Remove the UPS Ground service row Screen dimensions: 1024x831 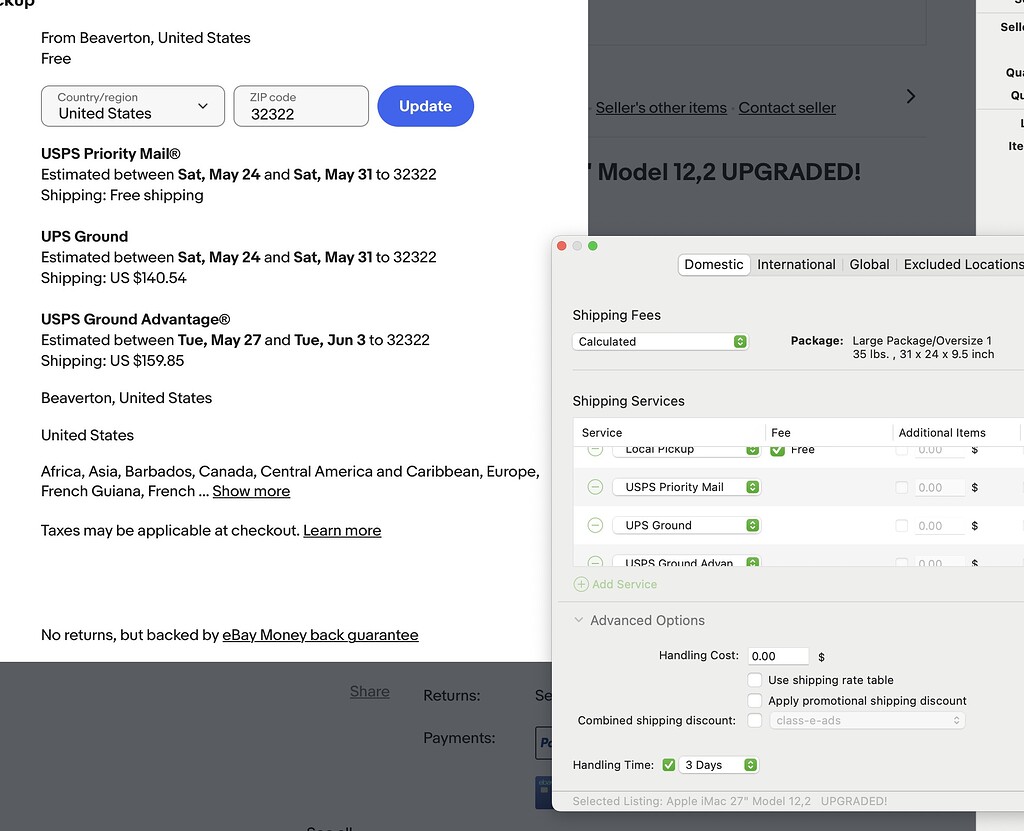click(595, 525)
